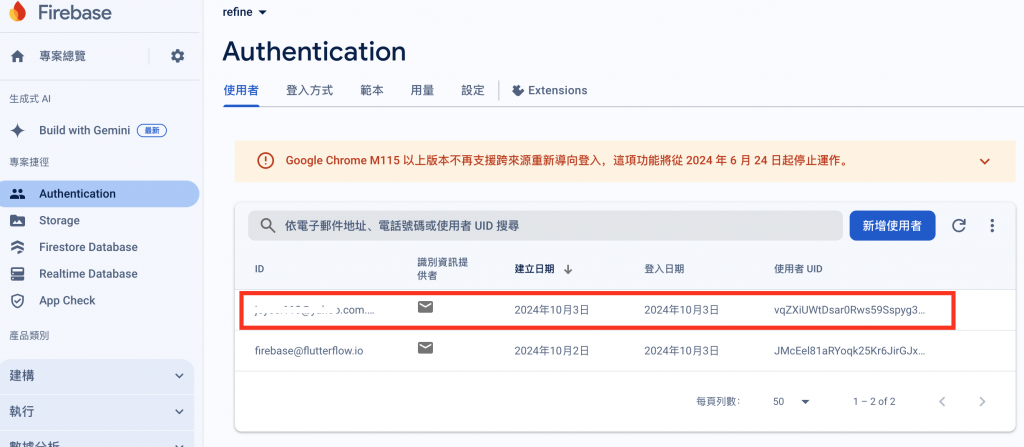Click the user search input field

[x=545, y=226]
